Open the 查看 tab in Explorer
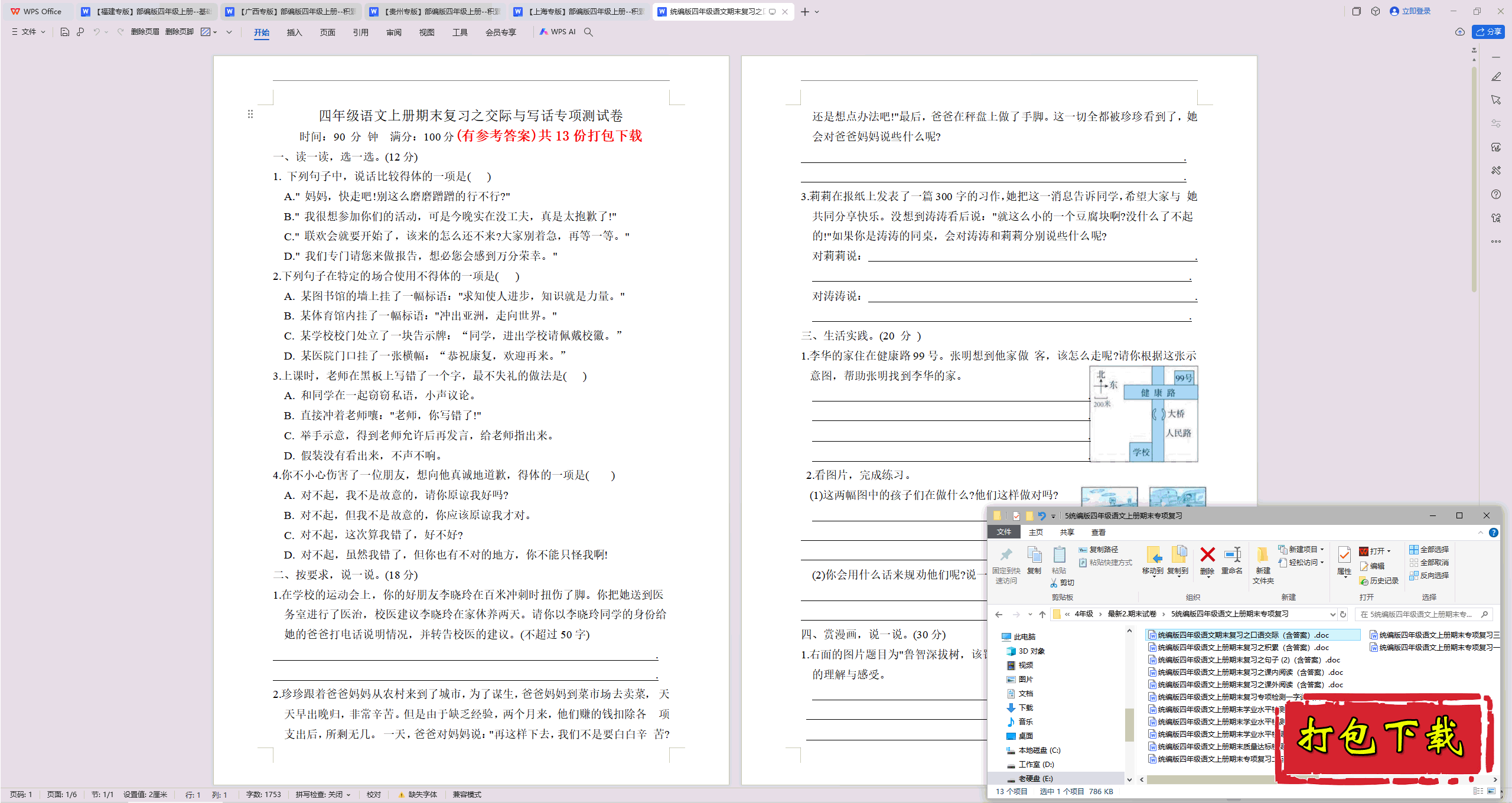 click(x=1098, y=533)
